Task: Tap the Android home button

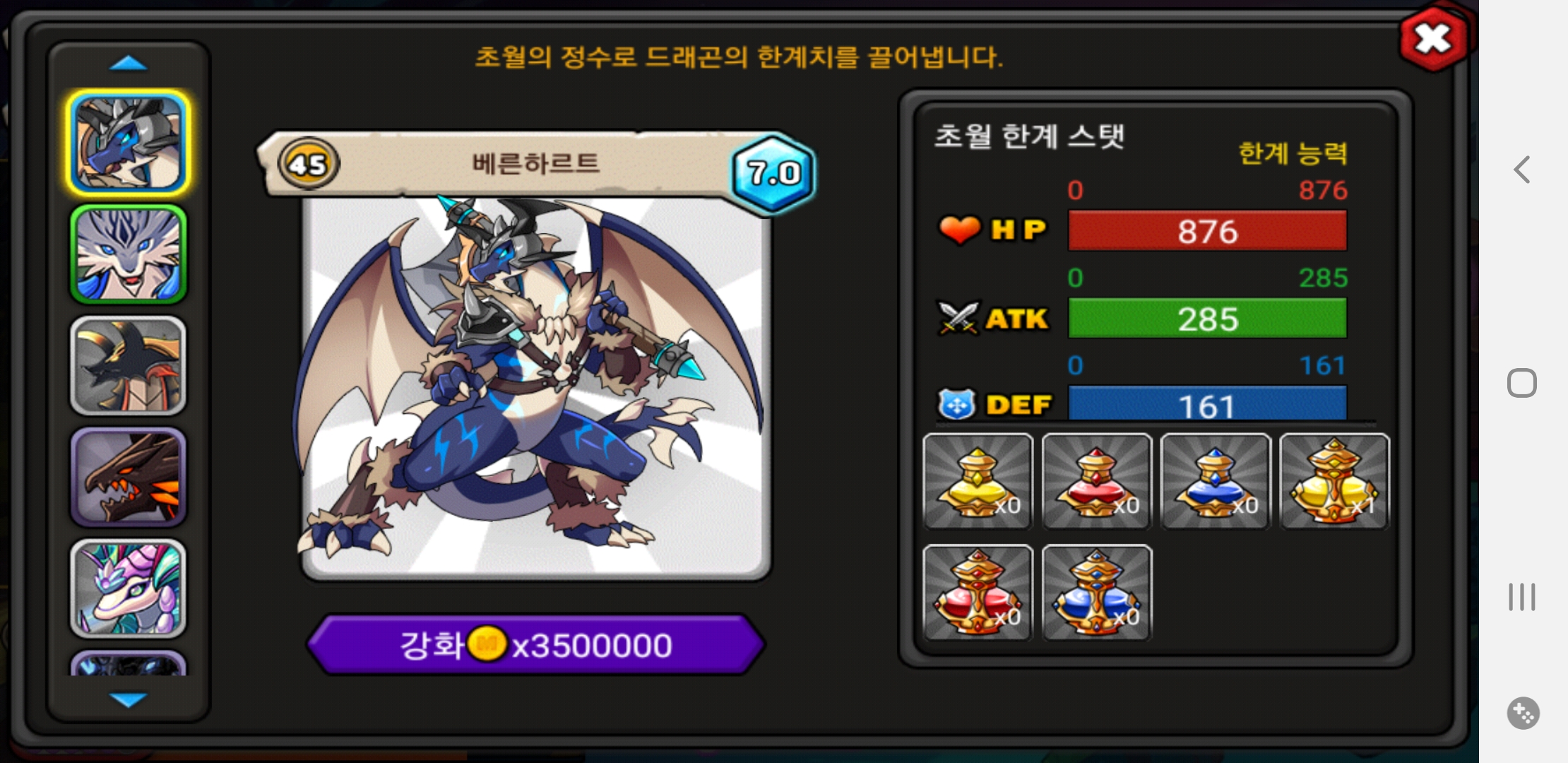Action: pyautogui.click(x=1522, y=383)
